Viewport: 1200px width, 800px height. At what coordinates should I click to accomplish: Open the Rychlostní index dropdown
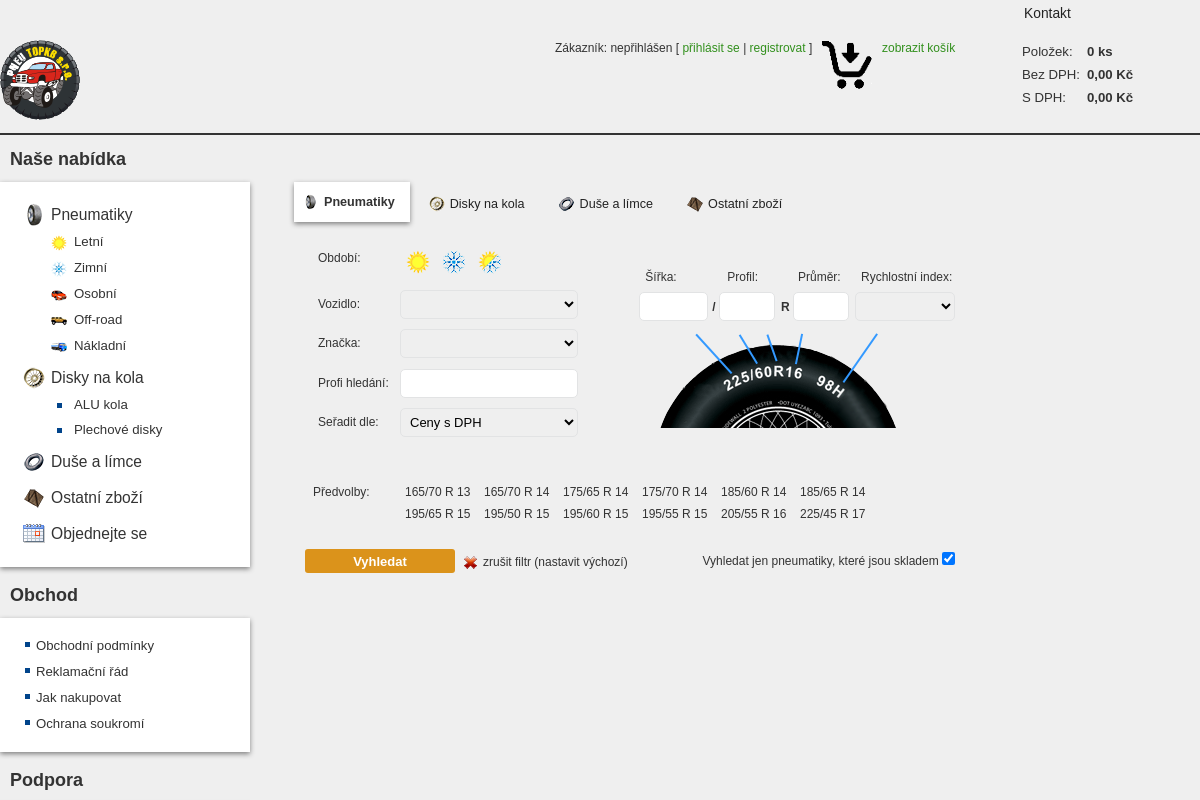point(904,306)
